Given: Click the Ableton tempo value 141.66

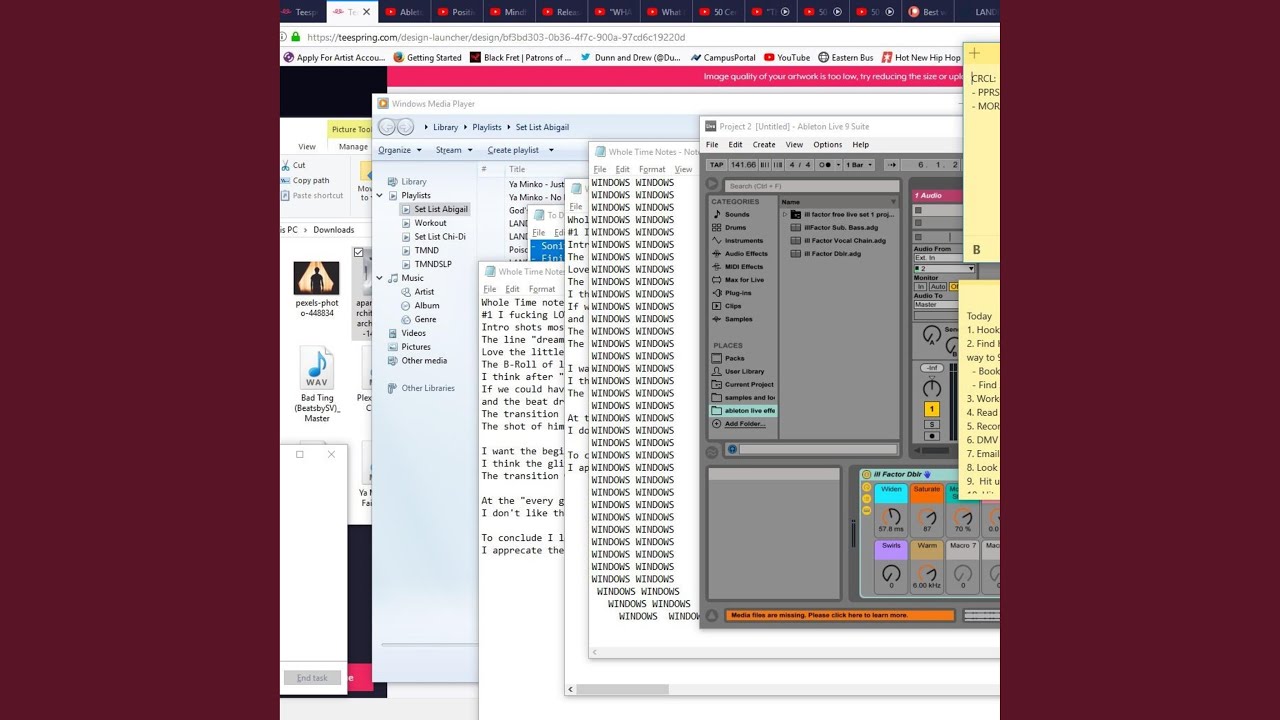Looking at the screenshot, I should [743, 165].
